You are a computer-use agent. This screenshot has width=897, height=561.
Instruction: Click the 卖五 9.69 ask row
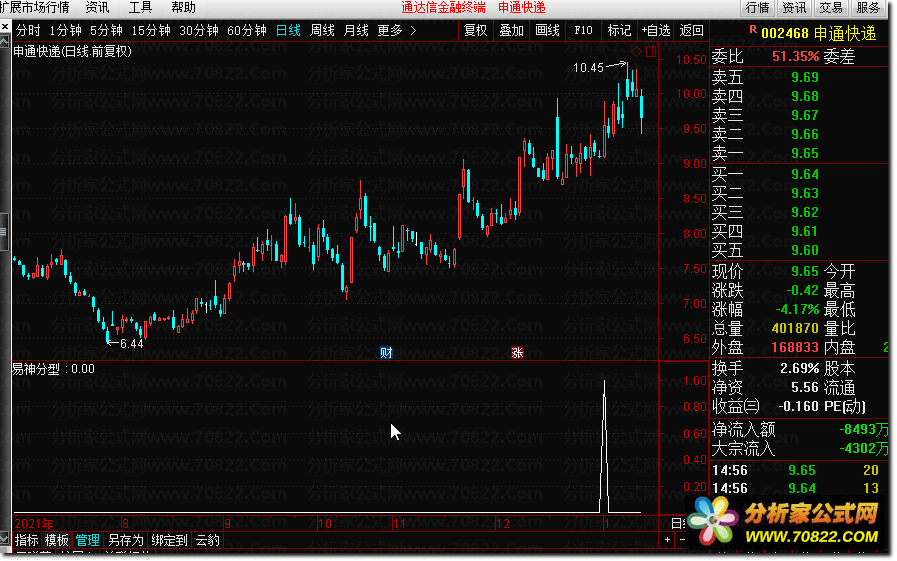[765, 77]
